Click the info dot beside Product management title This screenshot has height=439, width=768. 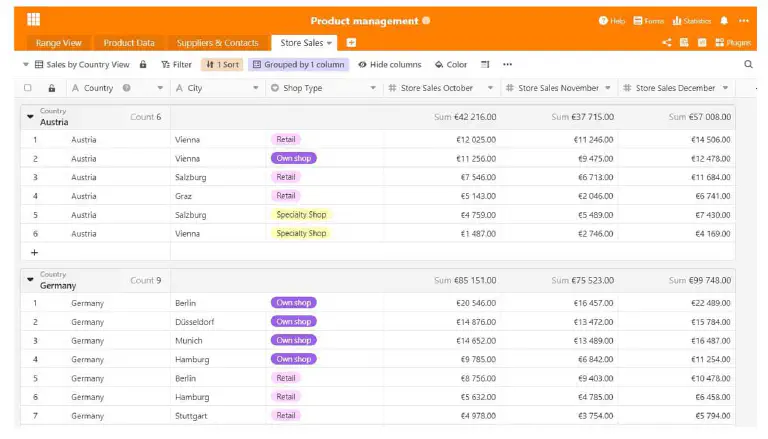pyautogui.click(x=426, y=21)
